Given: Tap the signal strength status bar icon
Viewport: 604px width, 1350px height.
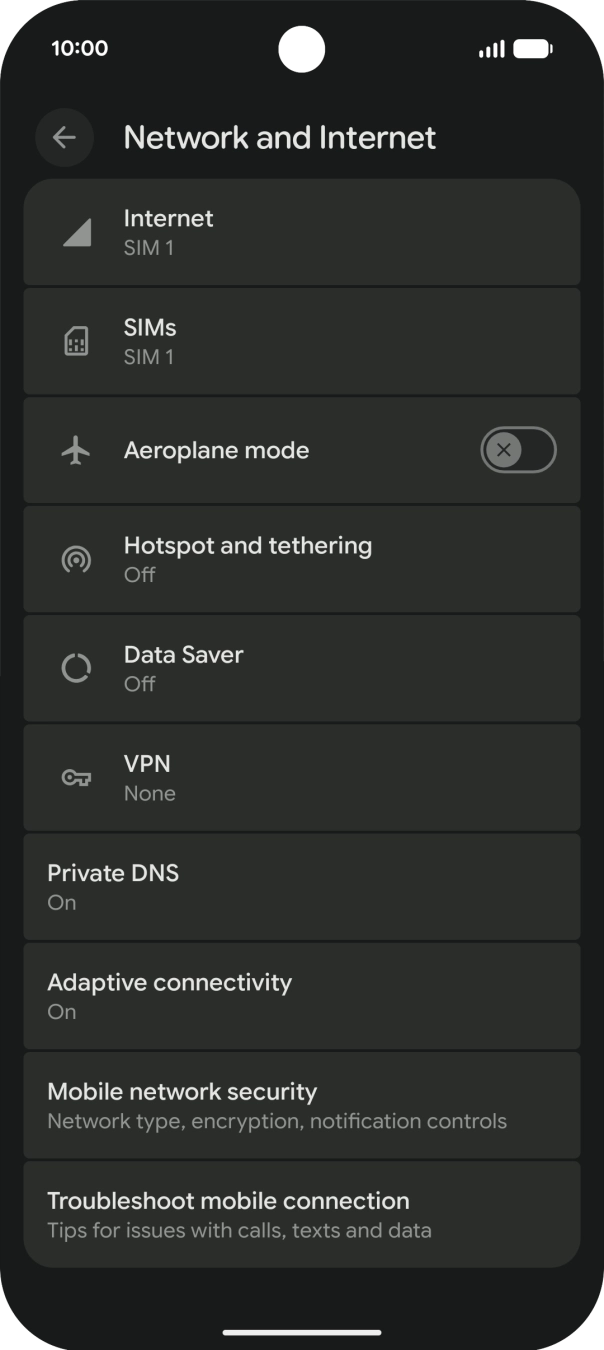Looking at the screenshot, I should [491, 49].
